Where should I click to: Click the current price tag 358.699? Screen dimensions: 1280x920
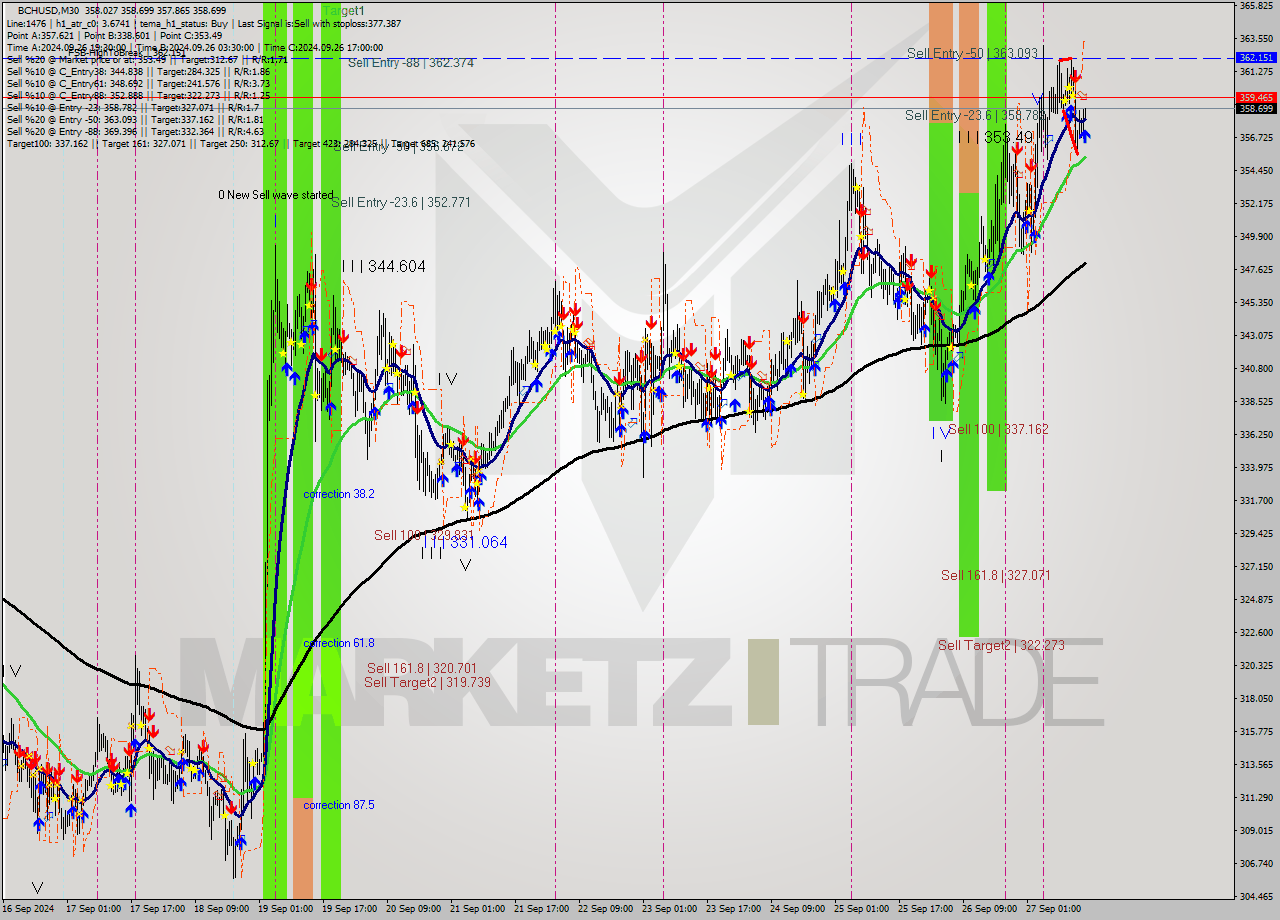(1256, 108)
